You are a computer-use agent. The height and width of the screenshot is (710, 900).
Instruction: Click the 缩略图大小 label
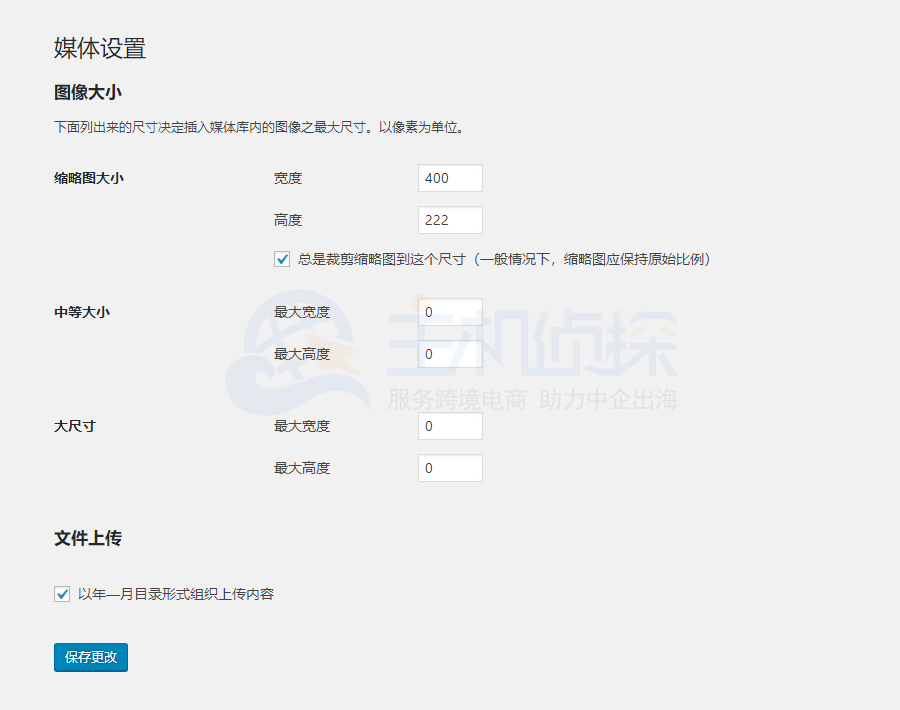(86, 177)
